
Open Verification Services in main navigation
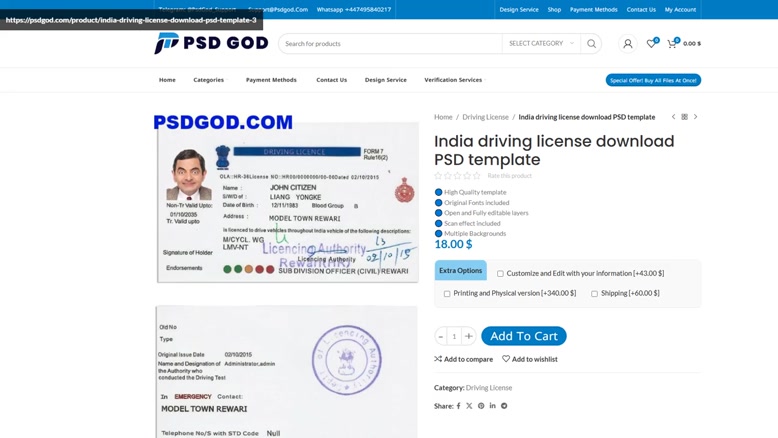pyautogui.click(x=453, y=80)
